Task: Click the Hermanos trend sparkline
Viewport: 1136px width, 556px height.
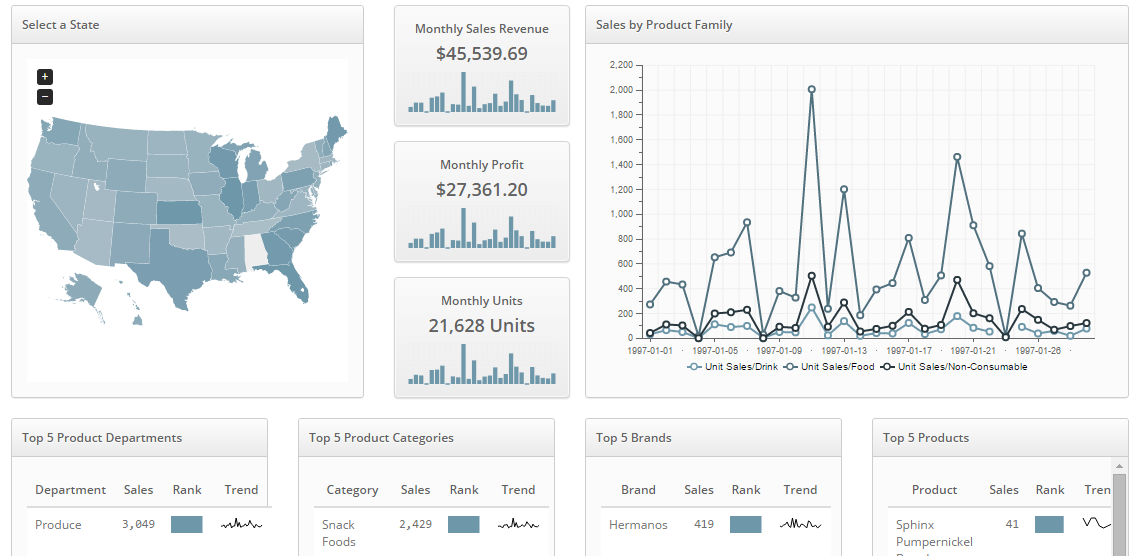Action: pos(801,524)
